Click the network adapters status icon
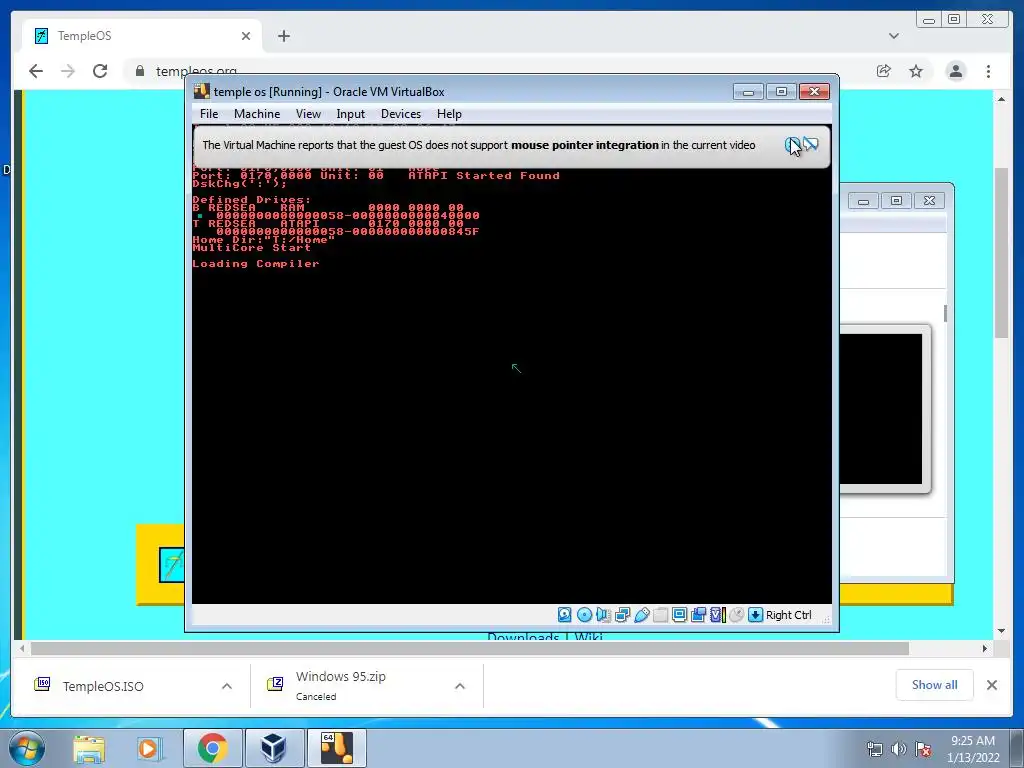 click(622, 615)
